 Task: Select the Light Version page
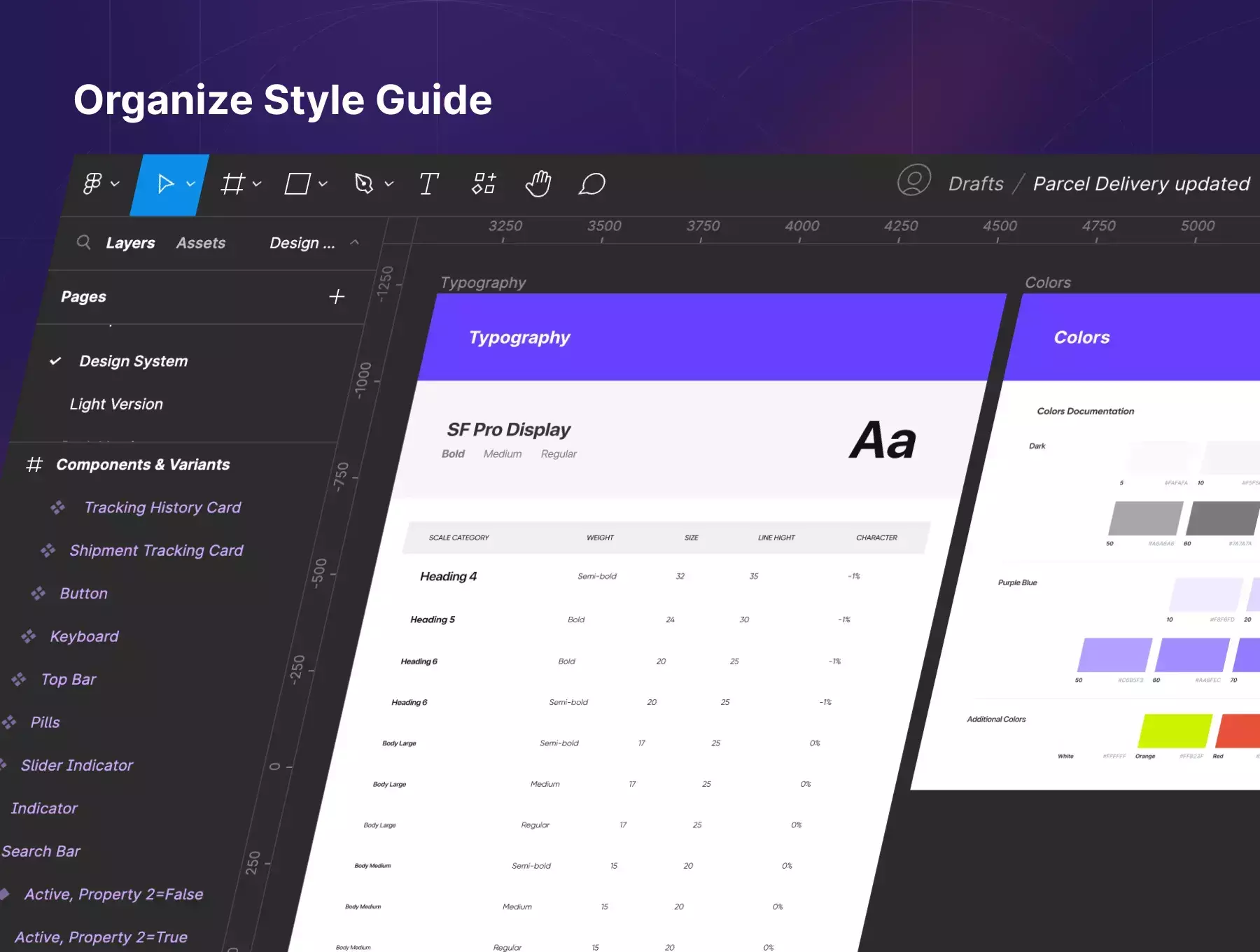(x=116, y=404)
